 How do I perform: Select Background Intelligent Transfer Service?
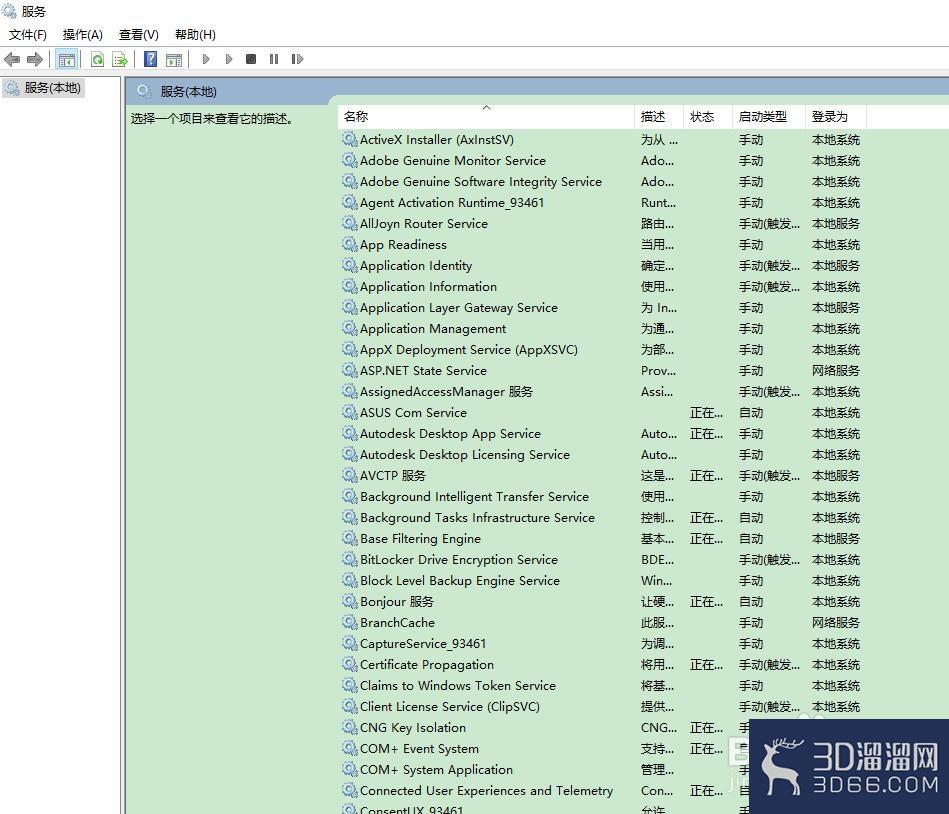pyautogui.click(x=474, y=496)
